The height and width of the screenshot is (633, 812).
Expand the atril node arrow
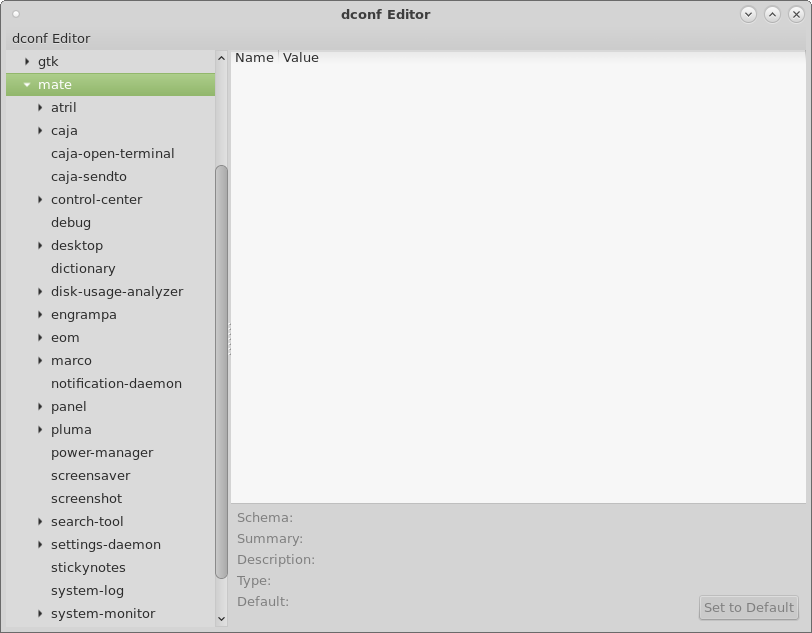point(40,108)
